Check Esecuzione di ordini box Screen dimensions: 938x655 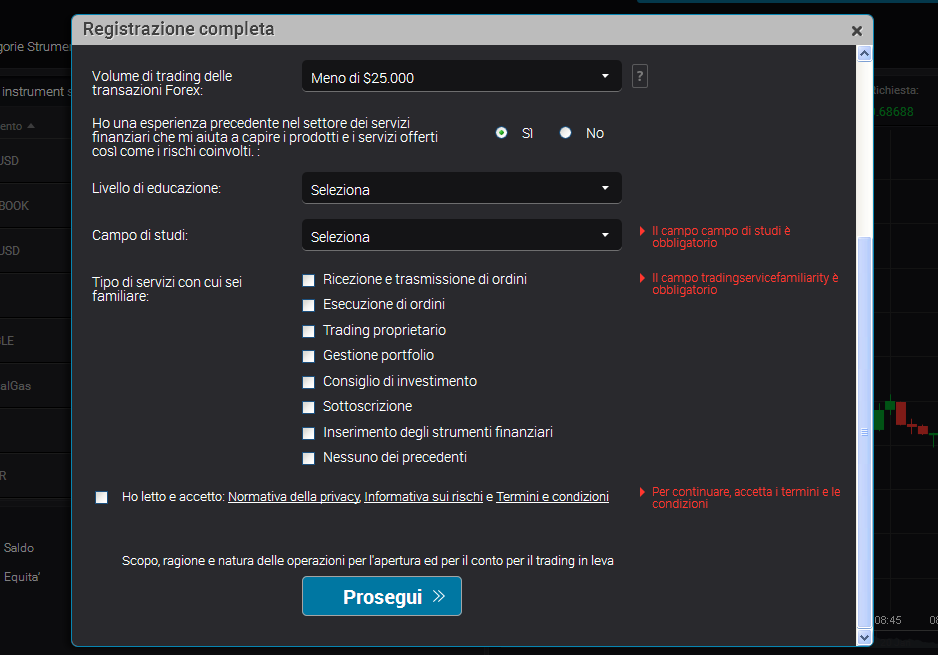309,305
